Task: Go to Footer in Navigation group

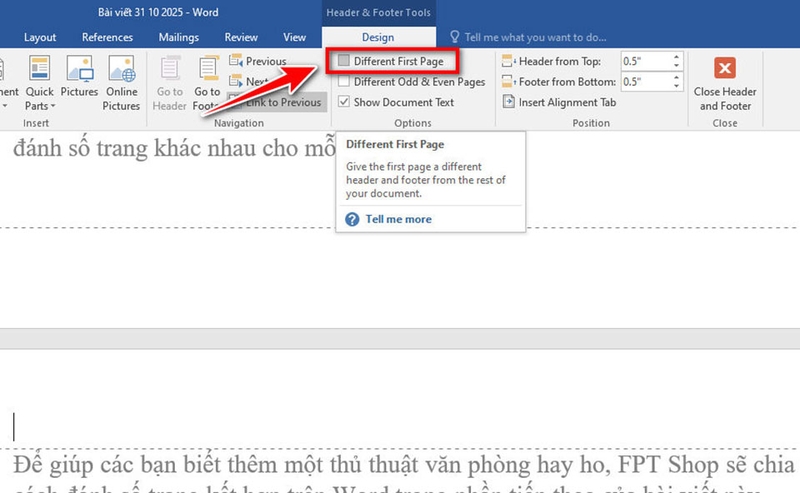Action: (207, 83)
